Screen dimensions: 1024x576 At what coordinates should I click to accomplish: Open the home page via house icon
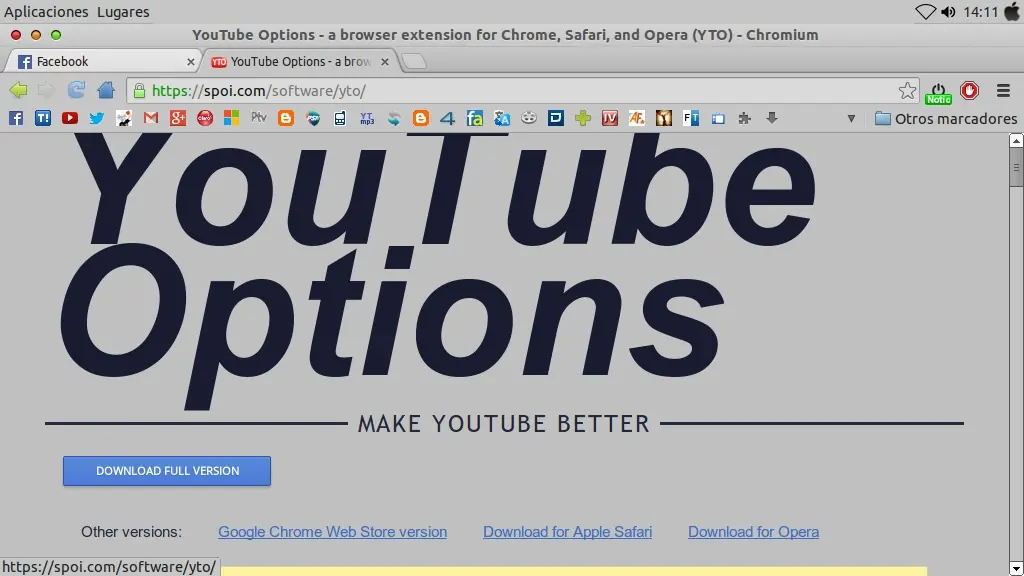click(106, 89)
